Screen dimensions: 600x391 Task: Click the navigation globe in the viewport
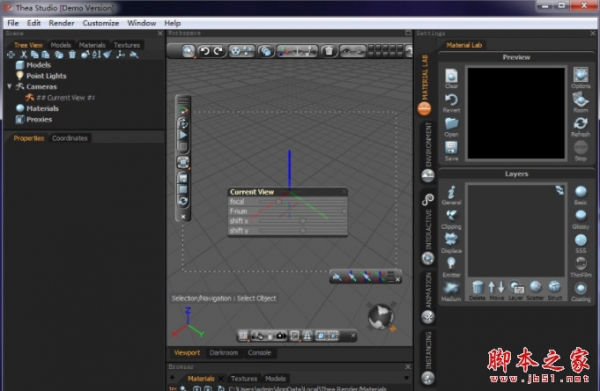381,316
